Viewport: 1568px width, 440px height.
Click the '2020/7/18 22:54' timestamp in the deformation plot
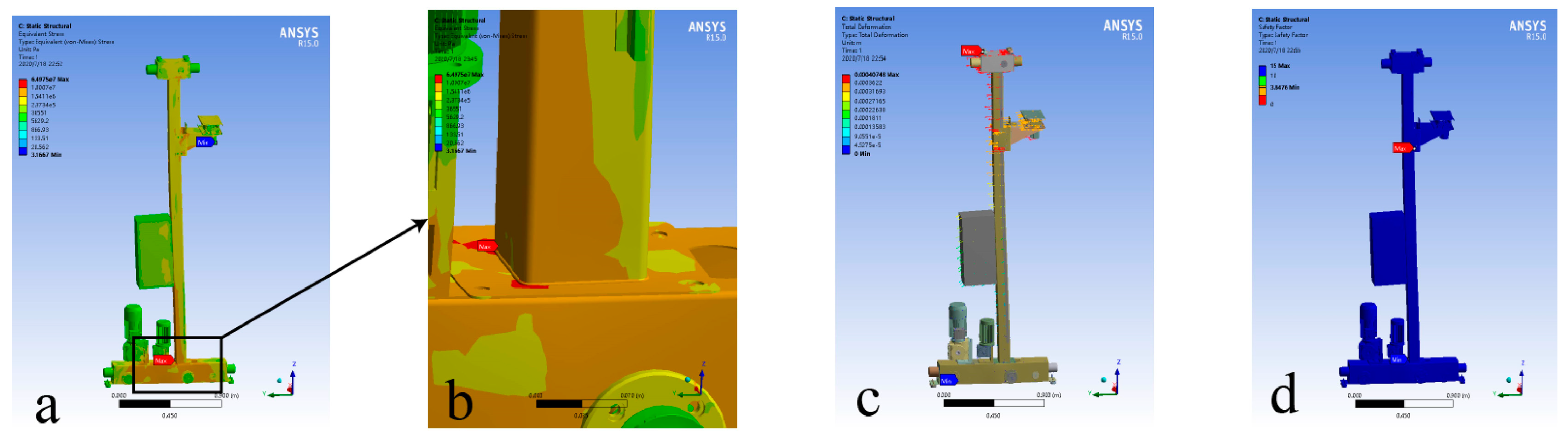[864, 58]
